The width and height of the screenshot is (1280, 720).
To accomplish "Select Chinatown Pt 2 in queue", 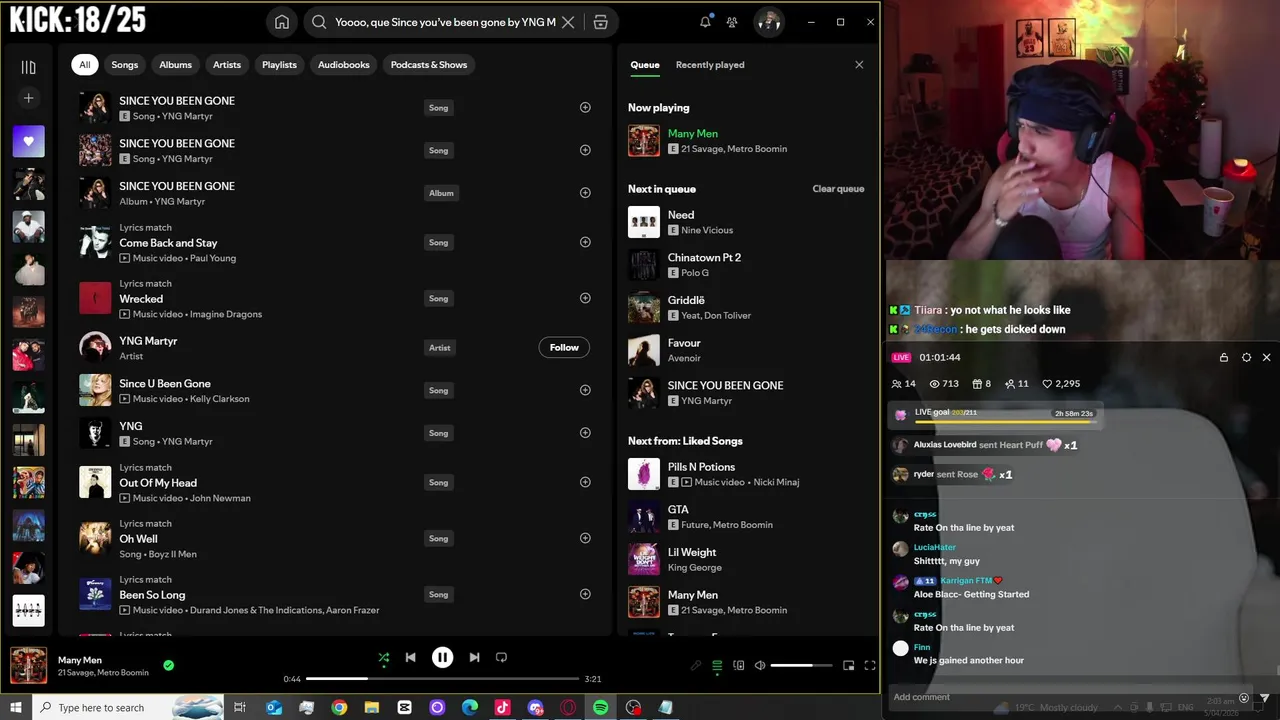I will (x=746, y=265).
